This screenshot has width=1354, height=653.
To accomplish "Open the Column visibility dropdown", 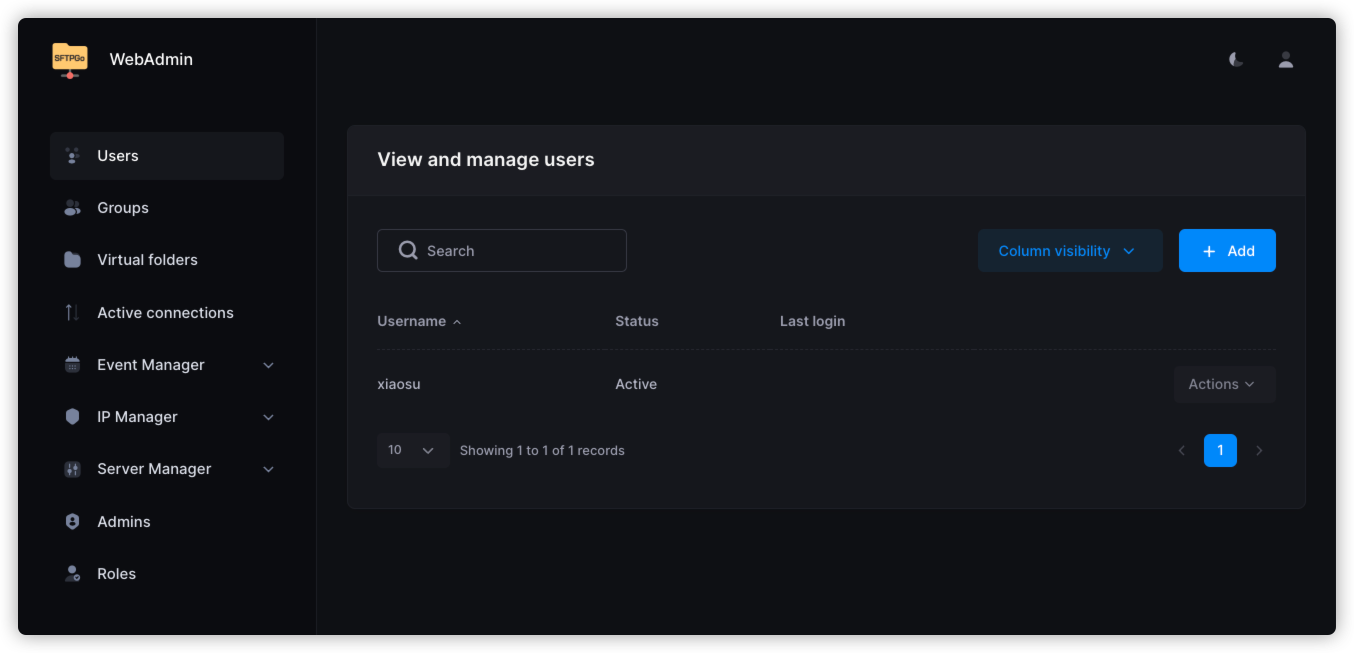I will (x=1069, y=251).
